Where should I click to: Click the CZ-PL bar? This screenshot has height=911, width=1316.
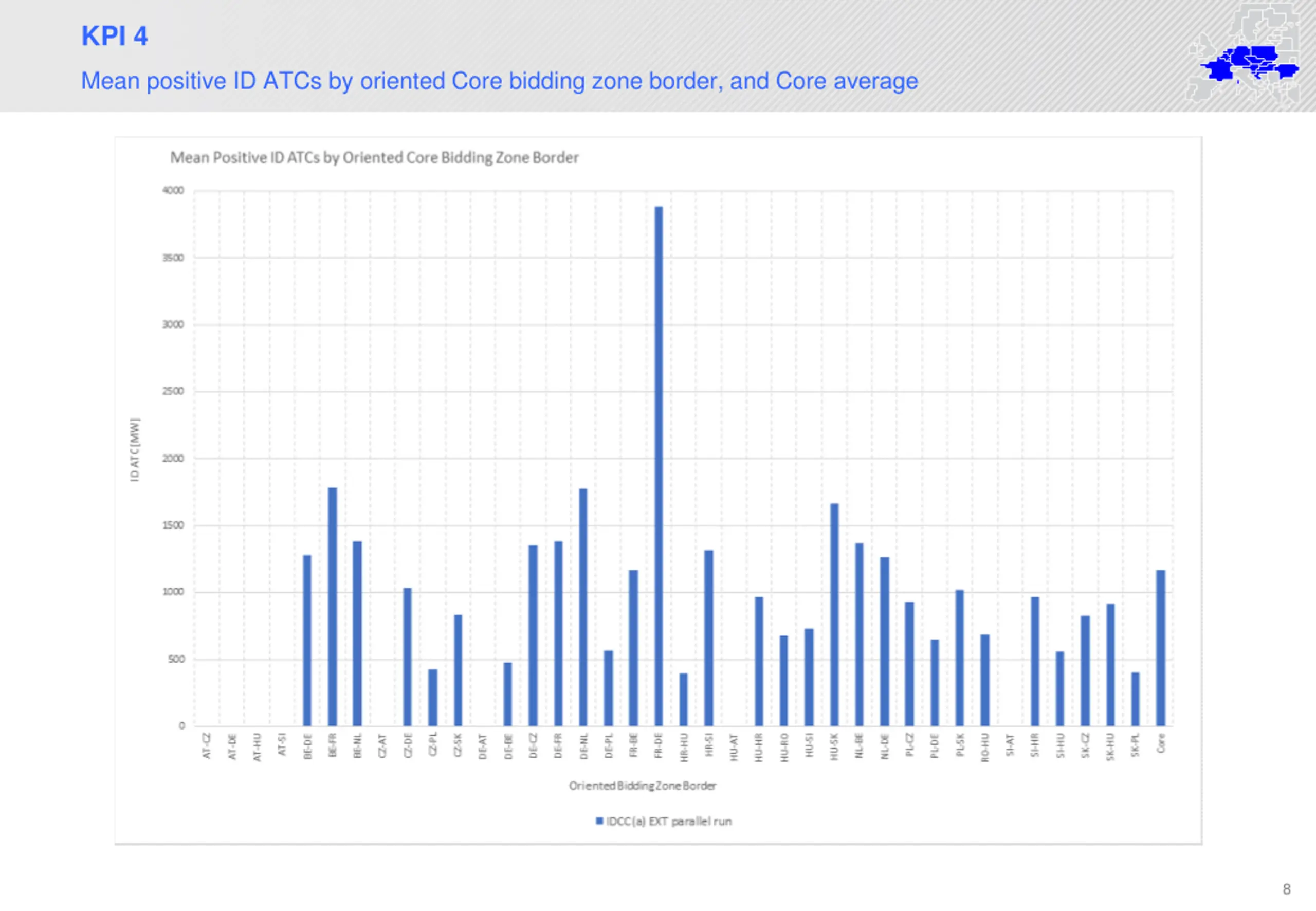432,697
